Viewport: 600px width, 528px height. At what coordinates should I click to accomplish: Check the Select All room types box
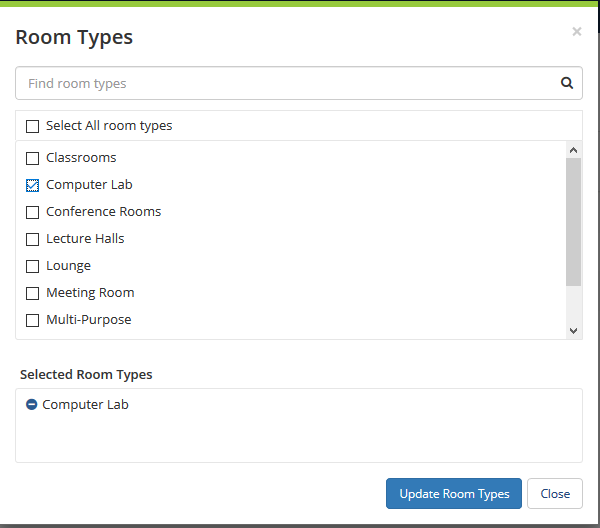point(33,127)
